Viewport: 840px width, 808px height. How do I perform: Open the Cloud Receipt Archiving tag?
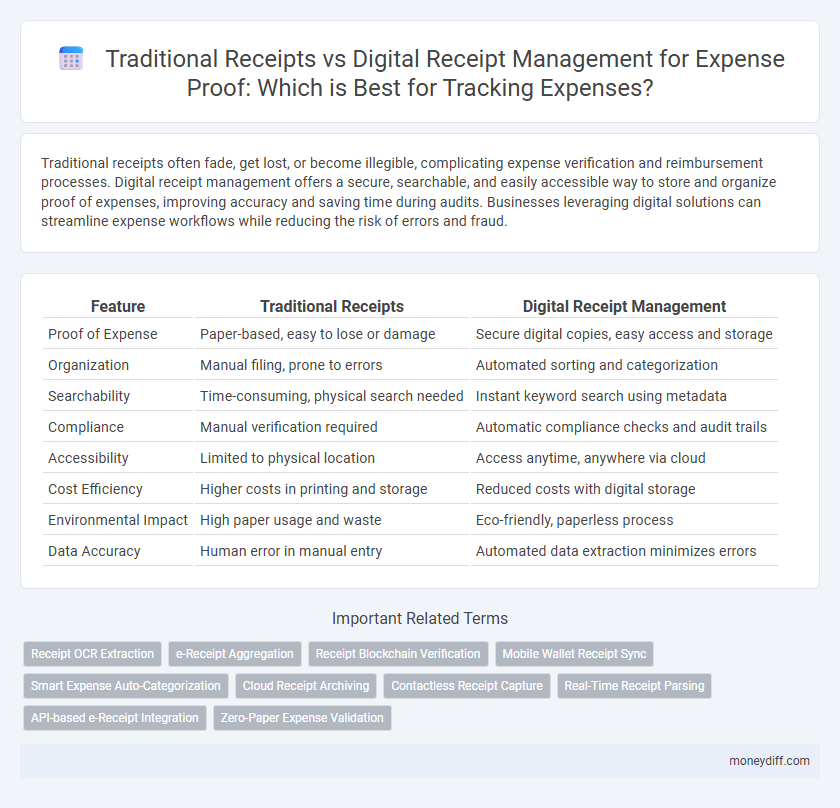pos(306,686)
